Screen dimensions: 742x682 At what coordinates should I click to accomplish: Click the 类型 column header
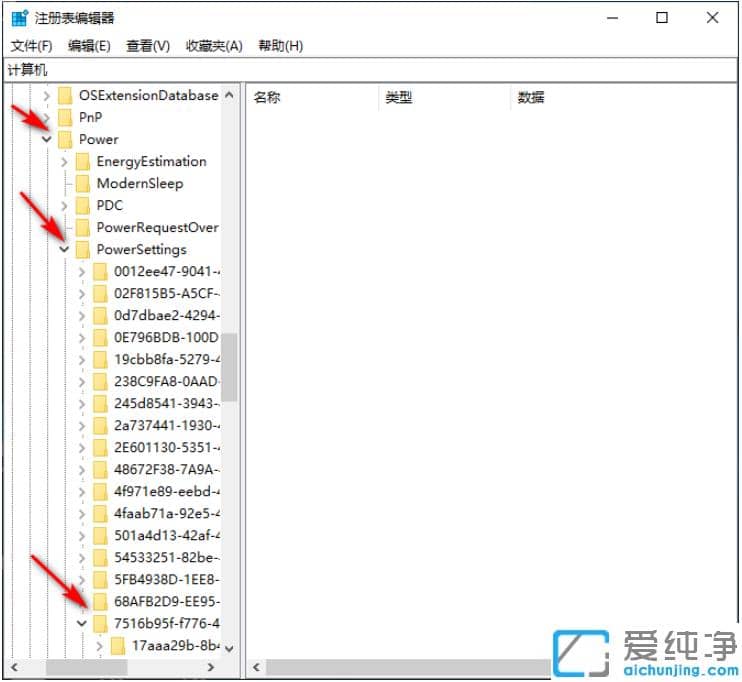point(398,97)
